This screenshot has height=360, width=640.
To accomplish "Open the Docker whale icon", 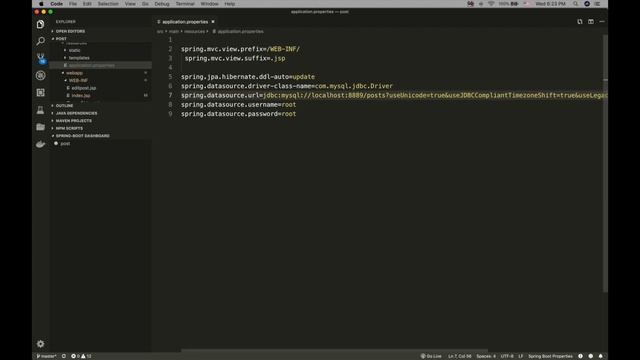I will [40, 144].
